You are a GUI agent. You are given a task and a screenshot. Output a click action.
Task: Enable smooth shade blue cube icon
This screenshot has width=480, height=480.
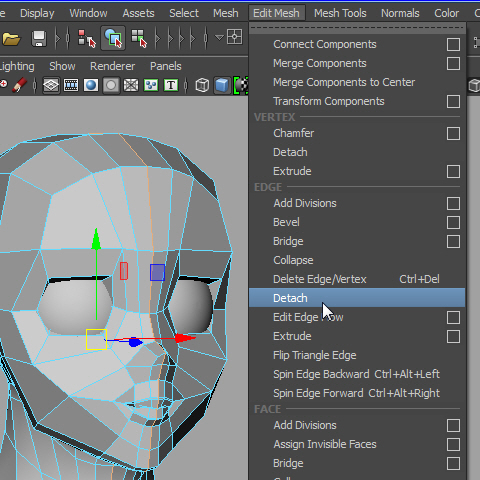point(222,85)
